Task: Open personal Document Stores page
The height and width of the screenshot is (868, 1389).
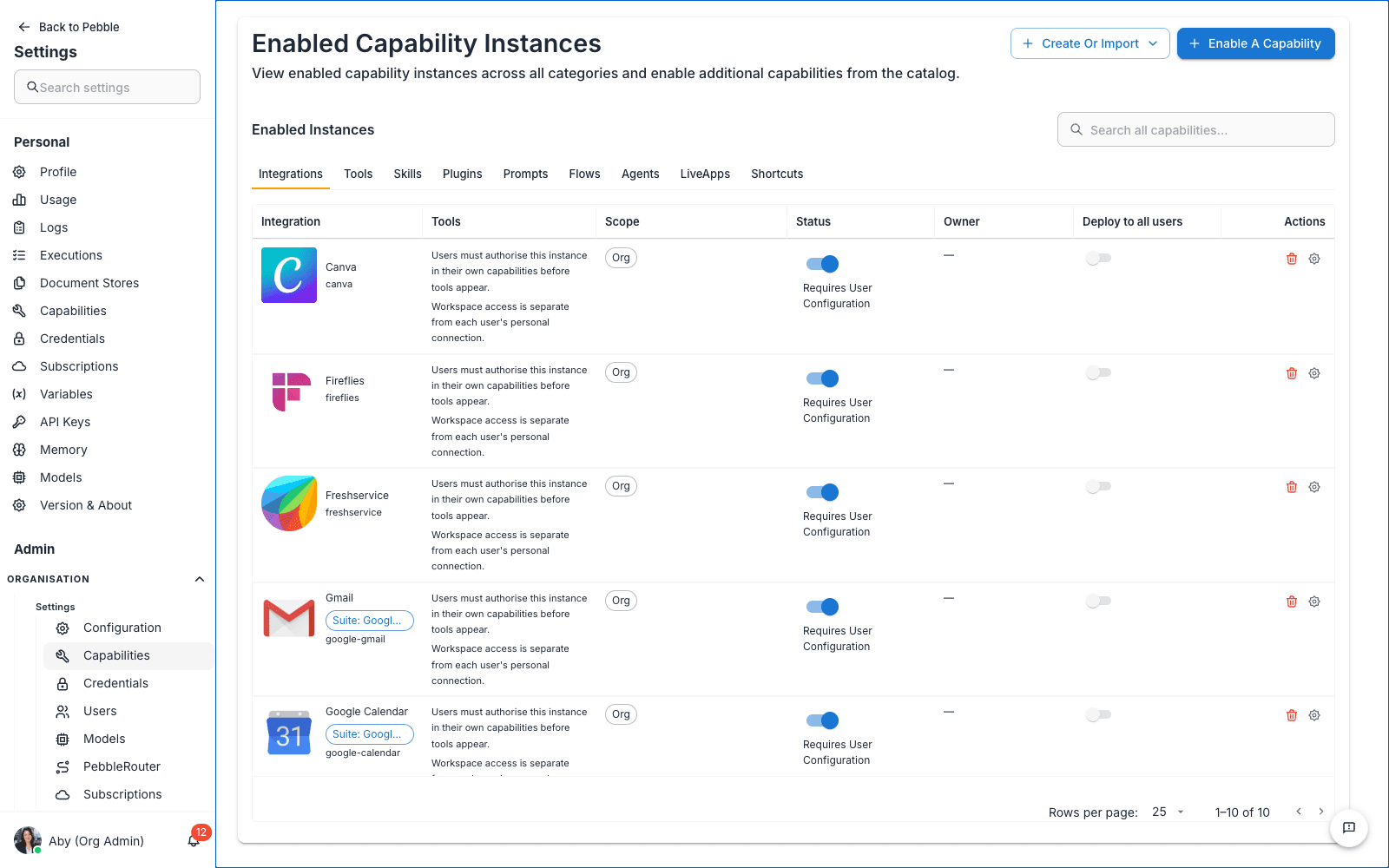Action: 89,283
